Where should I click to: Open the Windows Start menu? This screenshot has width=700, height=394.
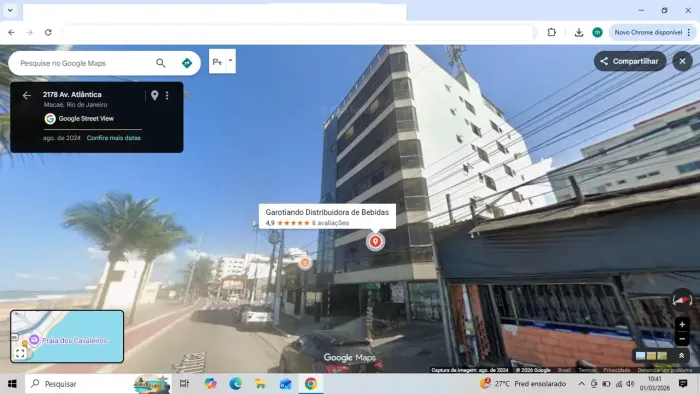(x=12, y=383)
